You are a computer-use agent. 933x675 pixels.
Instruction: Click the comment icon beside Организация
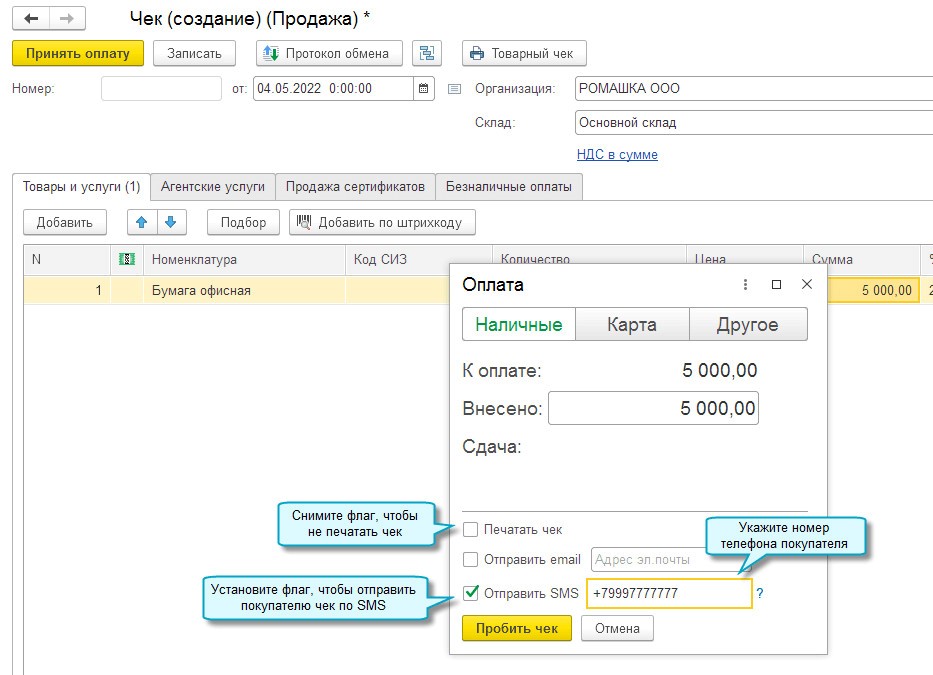click(455, 88)
